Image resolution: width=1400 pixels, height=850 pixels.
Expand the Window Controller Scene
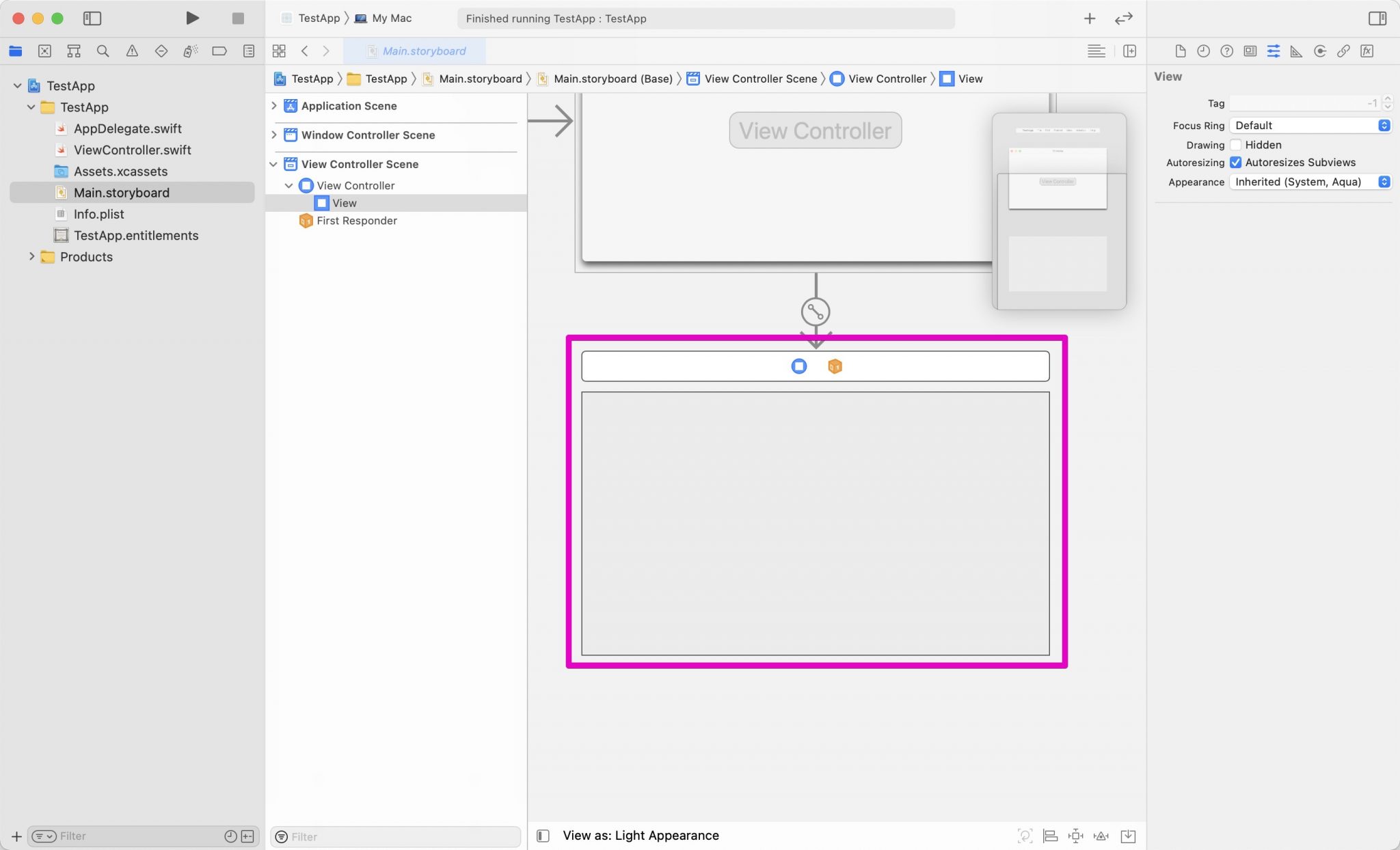pyautogui.click(x=273, y=135)
